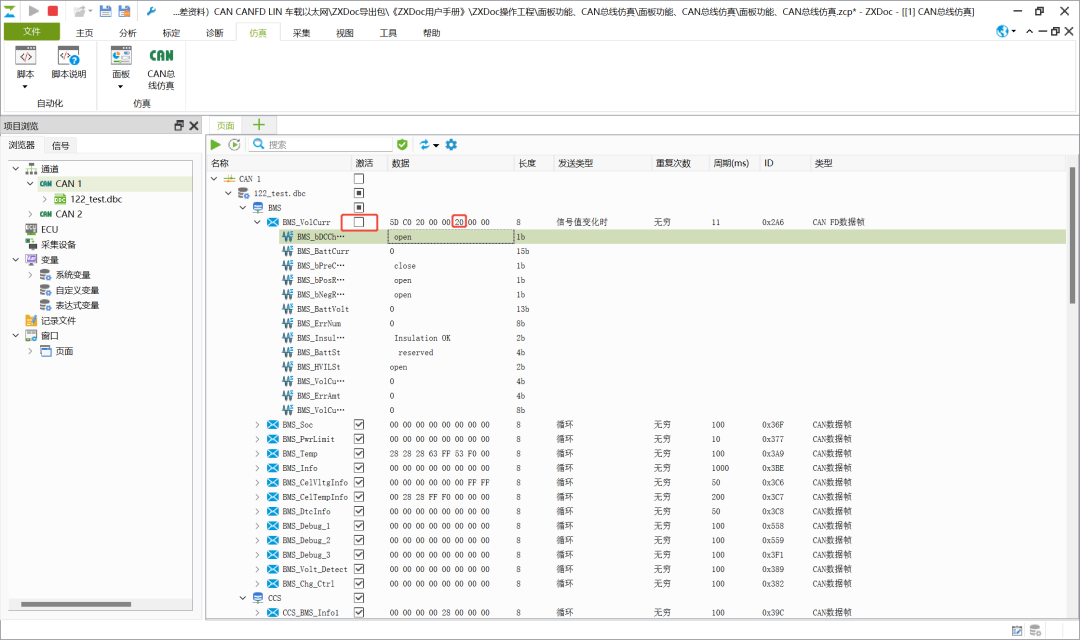1080x640 pixels.
Task: Click the BMS_bDCCh value cell showing open
Action: click(x=451, y=236)
